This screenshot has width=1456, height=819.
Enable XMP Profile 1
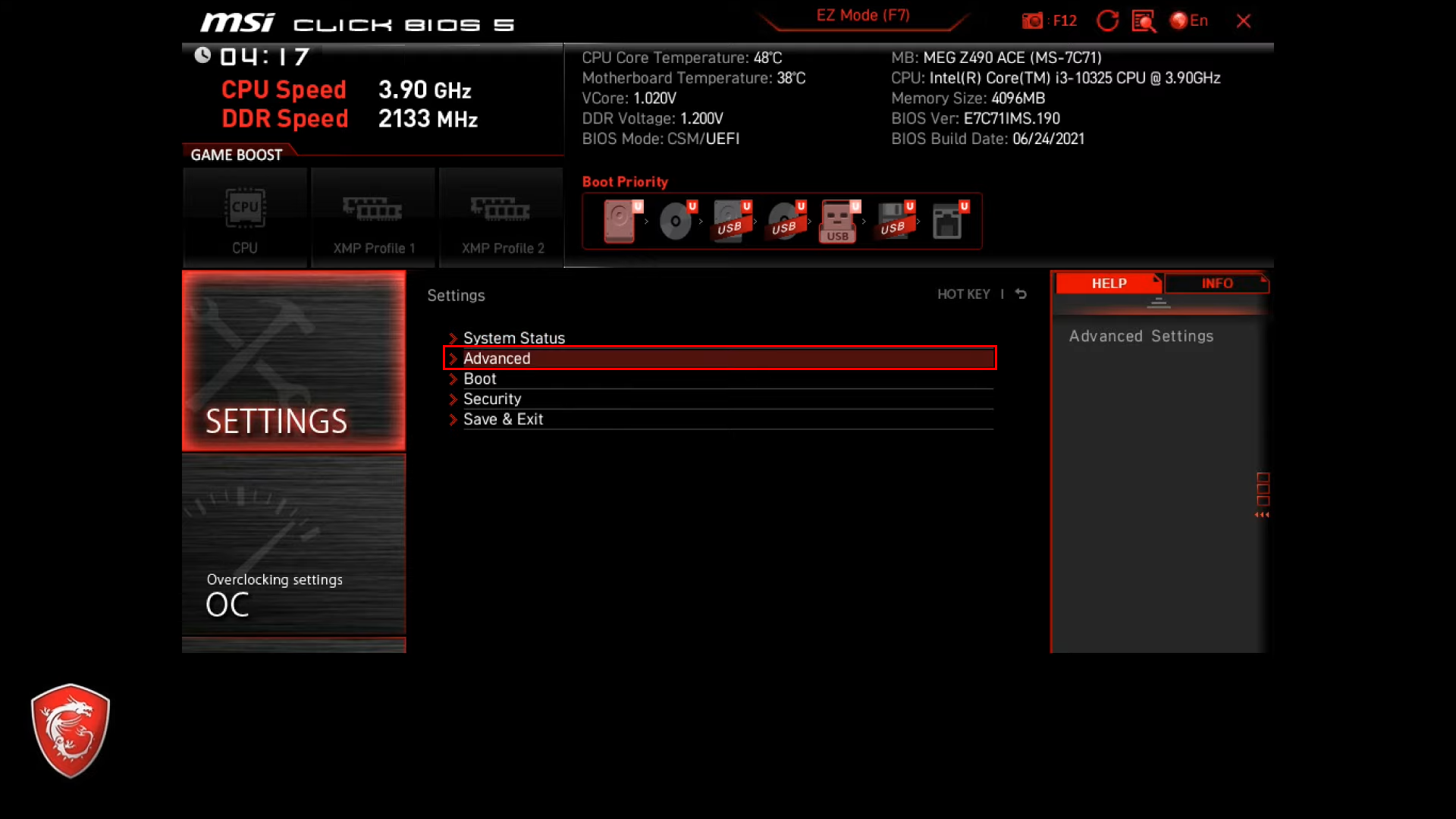[x=373, y=218]
